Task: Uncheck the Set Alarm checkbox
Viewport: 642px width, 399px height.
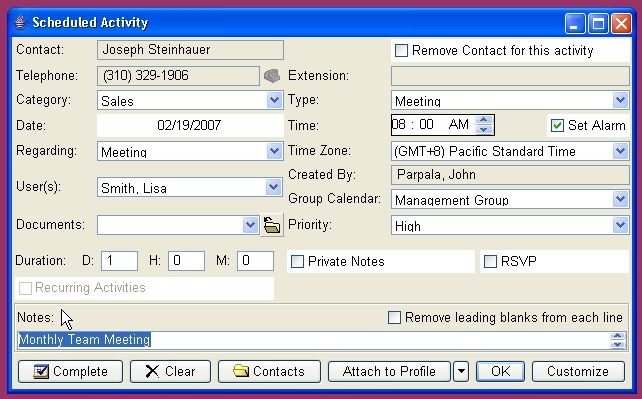Action: coord(557,125)
